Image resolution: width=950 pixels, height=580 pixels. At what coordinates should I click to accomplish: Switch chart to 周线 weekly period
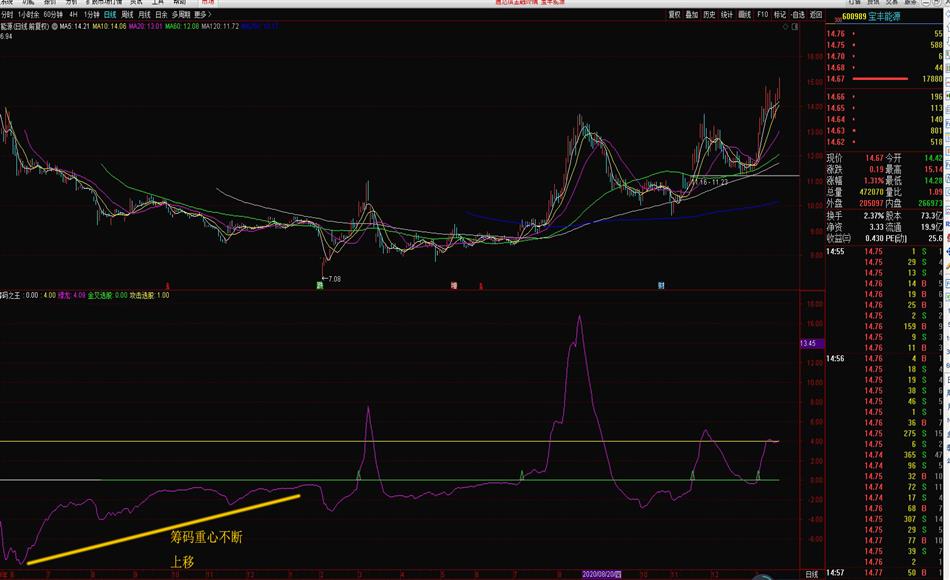tap(125, 15)
